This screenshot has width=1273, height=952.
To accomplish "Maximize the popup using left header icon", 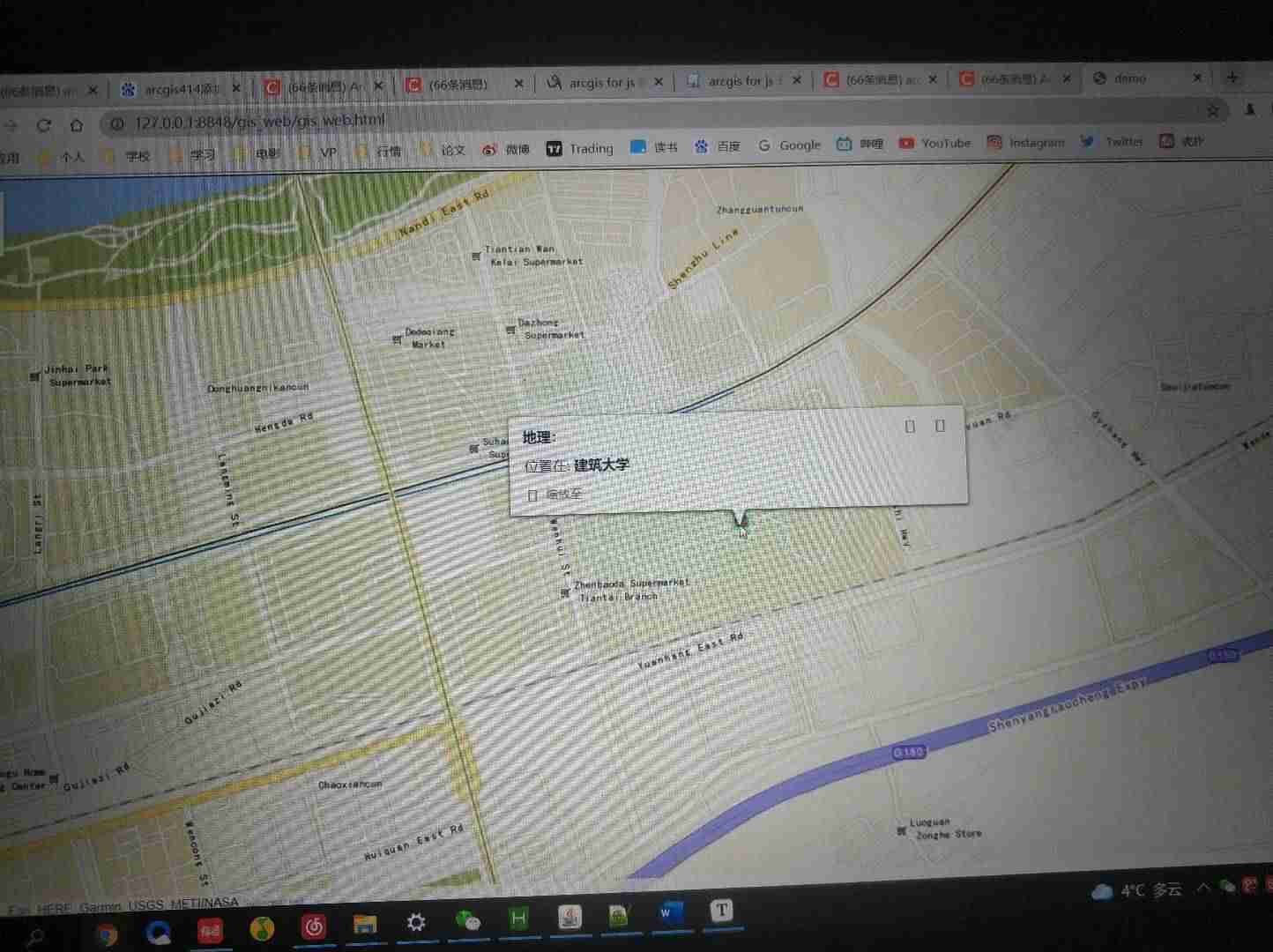I will 910,427.
